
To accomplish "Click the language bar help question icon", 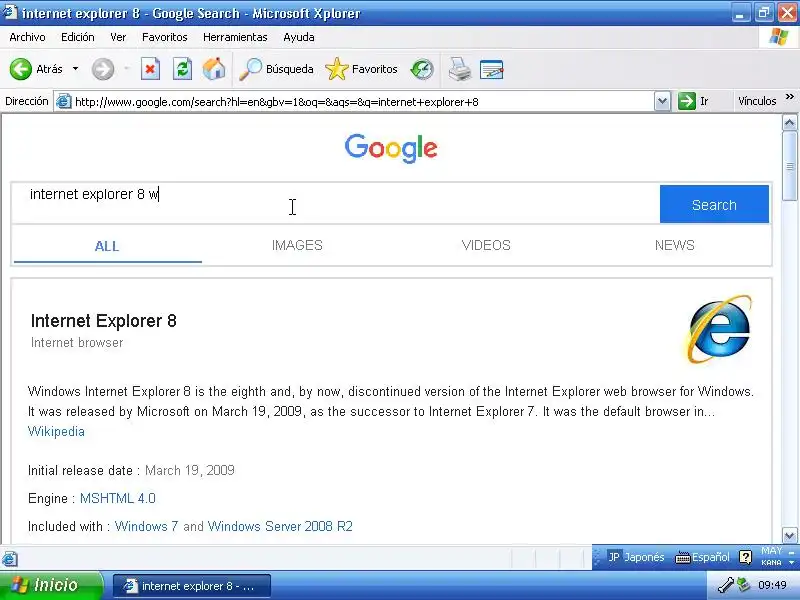I will pyautogui.click(x=745, y=557).
